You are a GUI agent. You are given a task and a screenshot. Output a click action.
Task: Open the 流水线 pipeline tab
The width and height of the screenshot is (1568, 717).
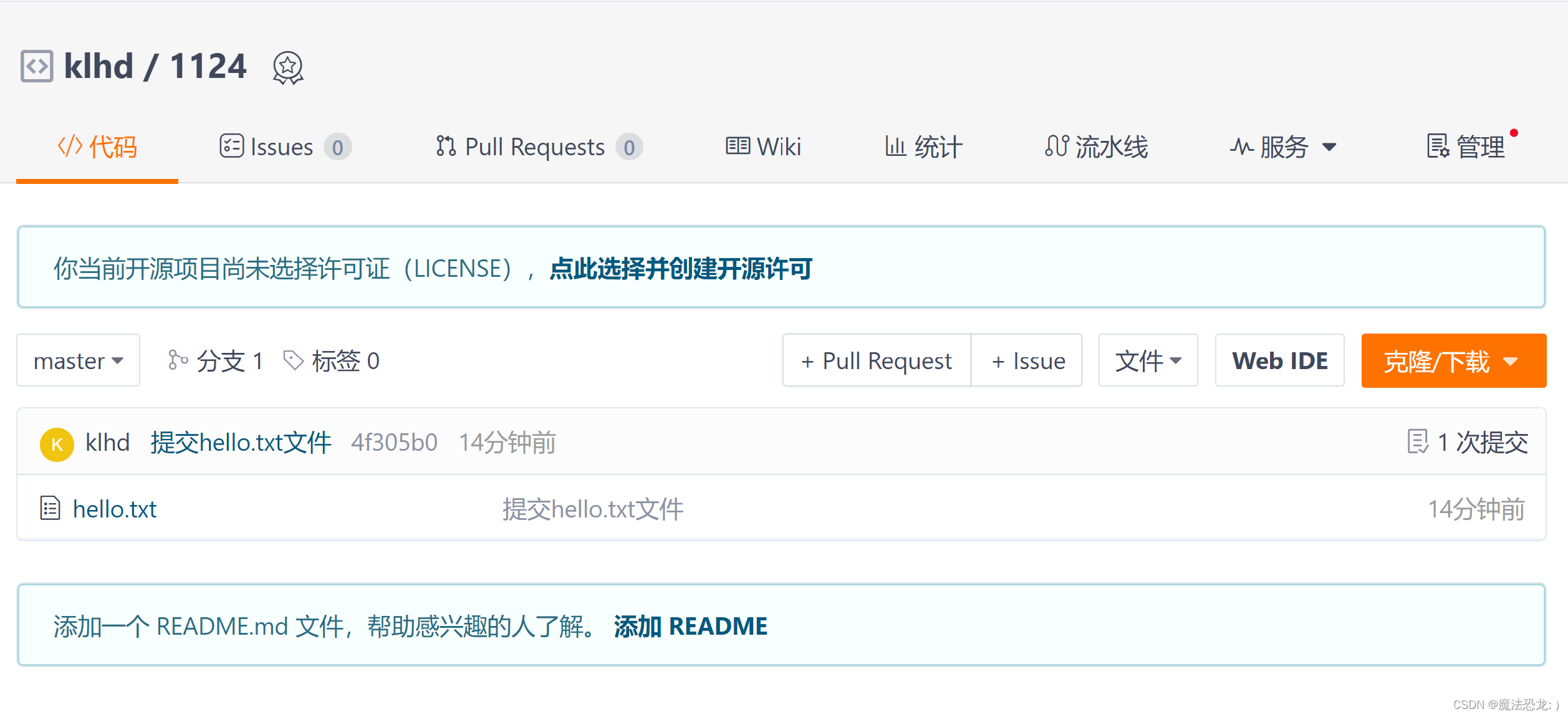click(1095, 147)
